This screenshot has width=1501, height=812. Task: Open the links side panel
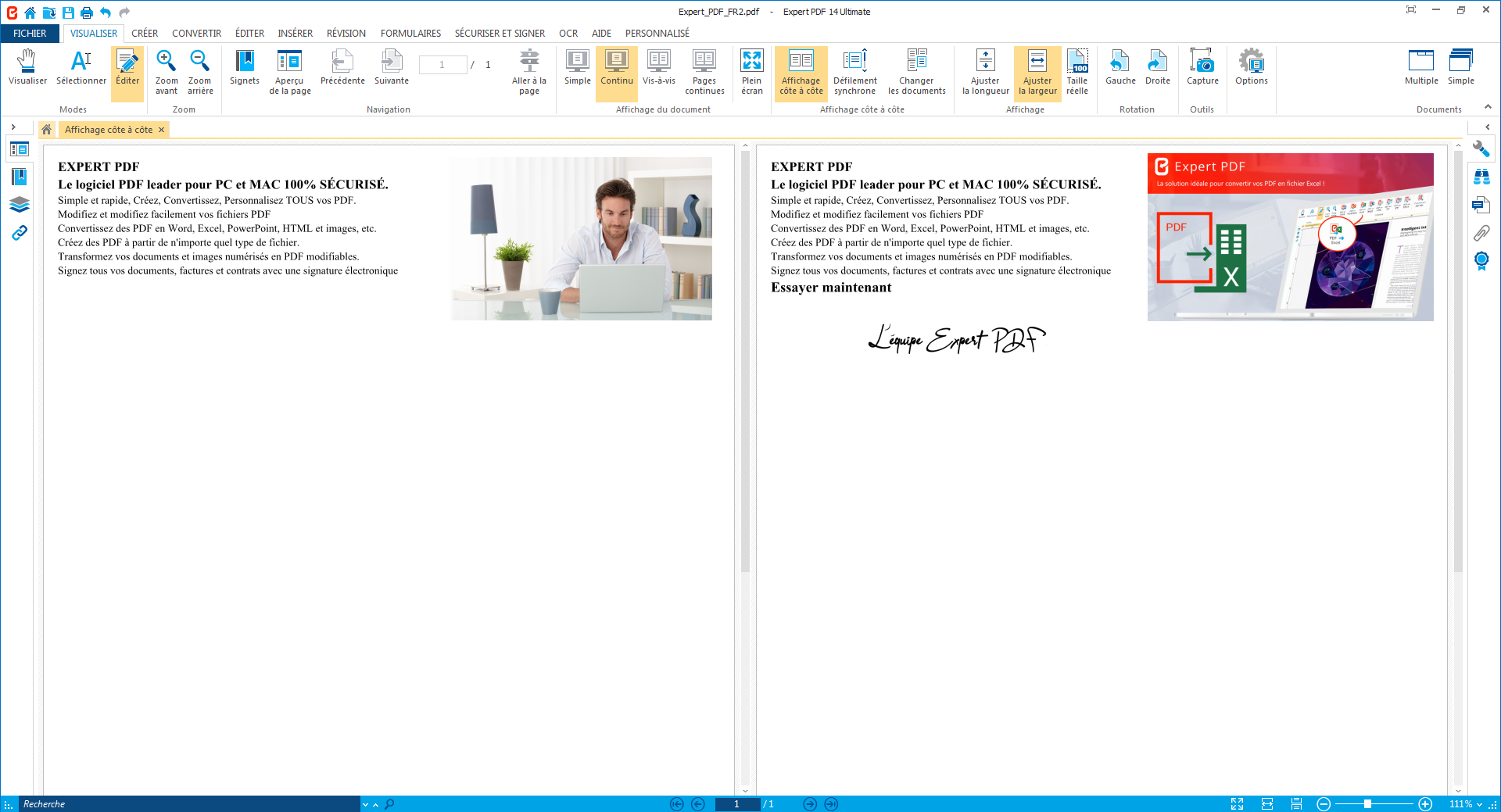tap(20, 232)
